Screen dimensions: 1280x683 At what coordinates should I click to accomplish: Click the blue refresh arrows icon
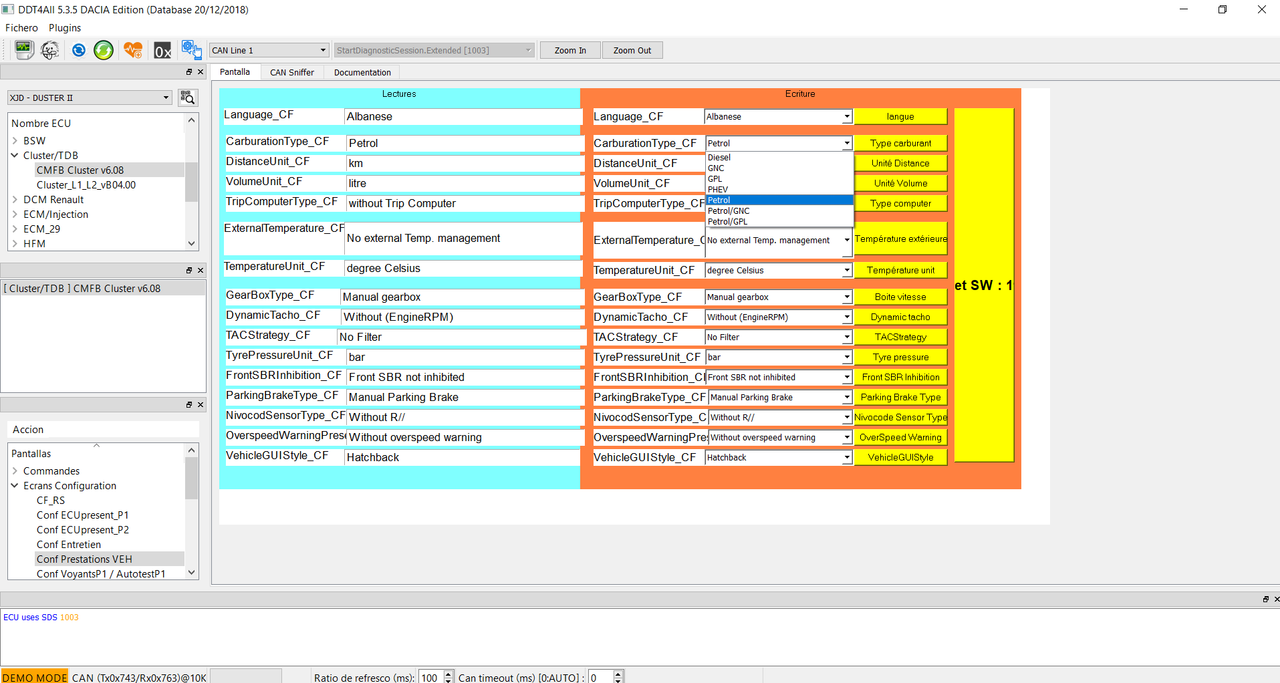pyautogui.click(x=78, y=49)
